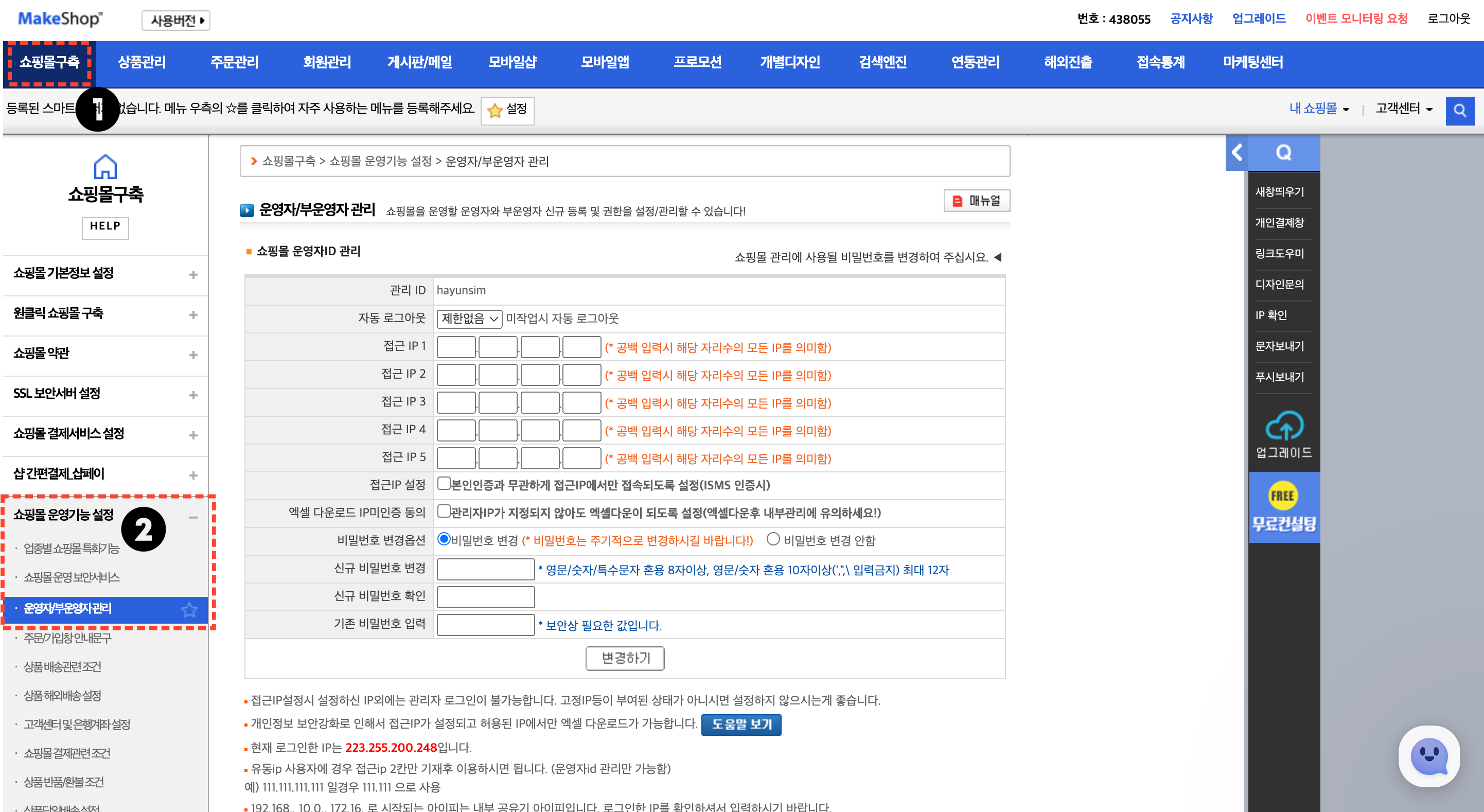Screen dimensions: 1484x812
Task: Click the 변경하기 submit button
Action: (x=625, y=658)
